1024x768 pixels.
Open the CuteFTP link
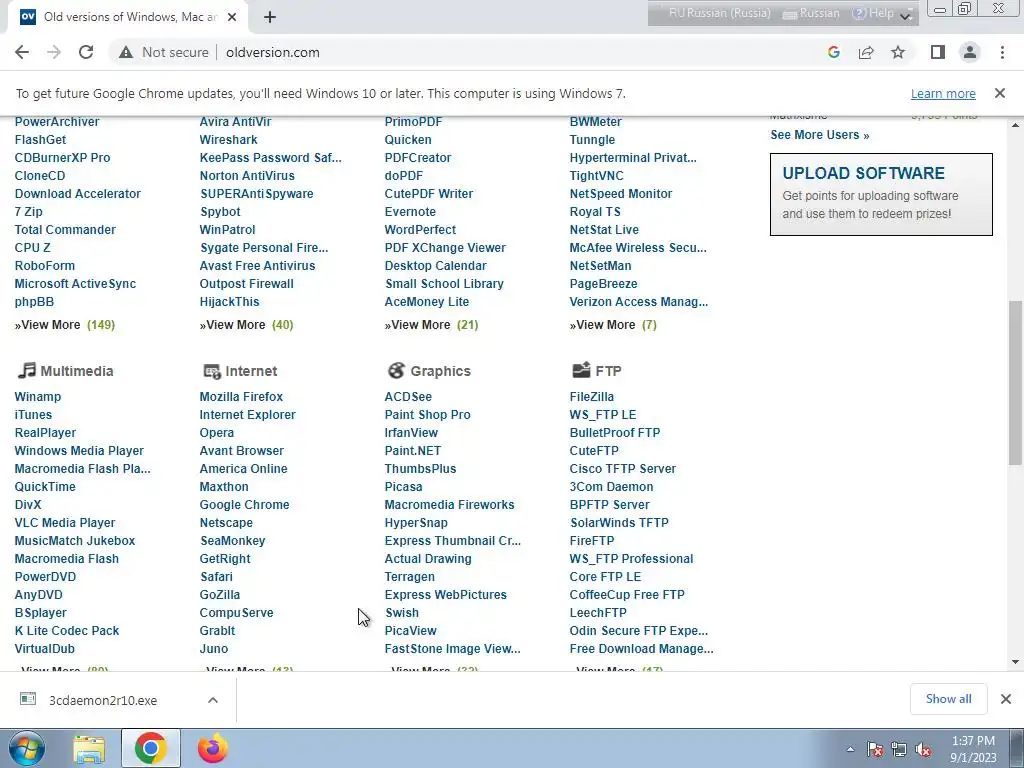tap(594, 451)
